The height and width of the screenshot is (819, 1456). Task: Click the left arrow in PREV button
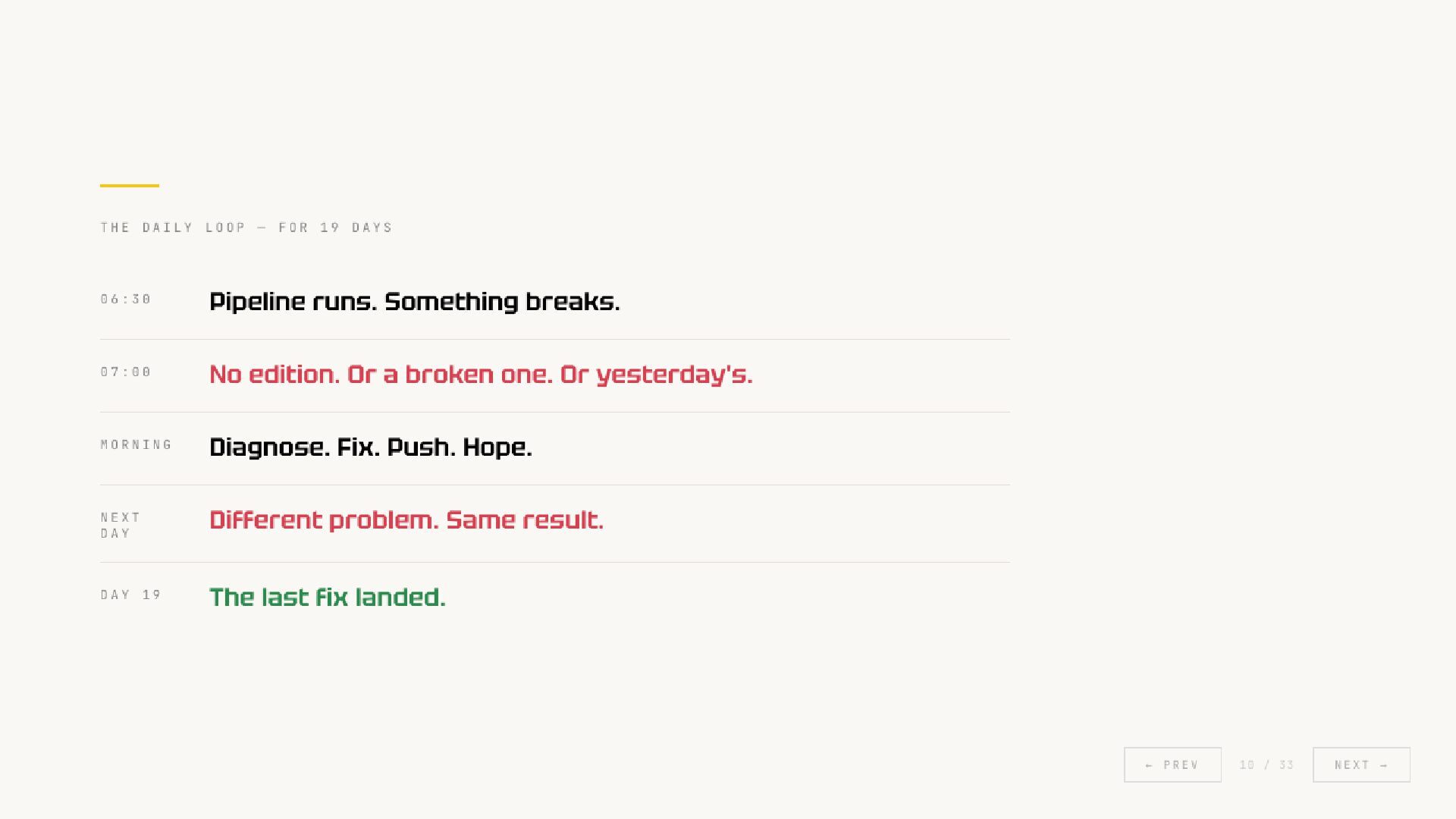[1150, 765]
